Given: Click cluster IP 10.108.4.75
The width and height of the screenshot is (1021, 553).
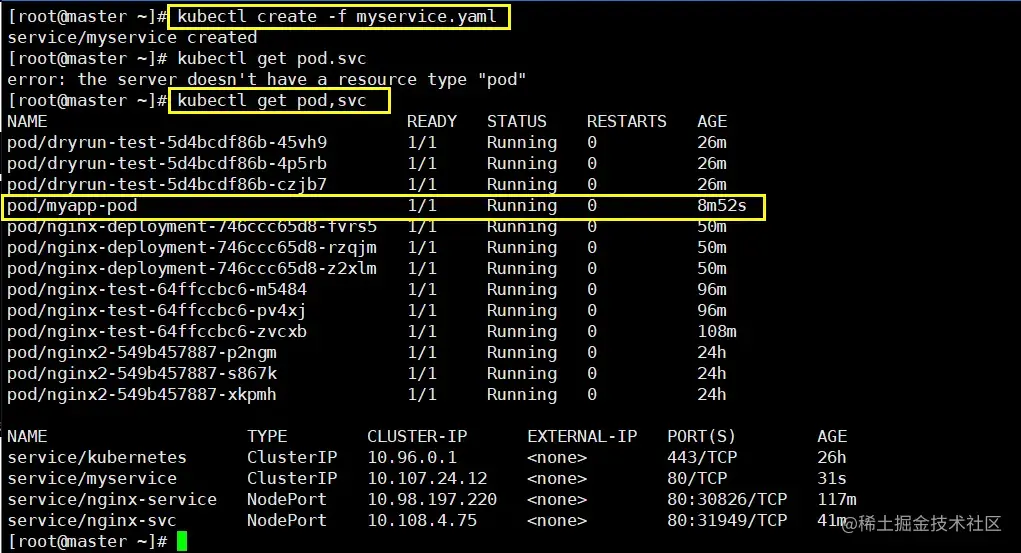Looking at the screenshot, I should pyautogui.click(x=422, y=520).
